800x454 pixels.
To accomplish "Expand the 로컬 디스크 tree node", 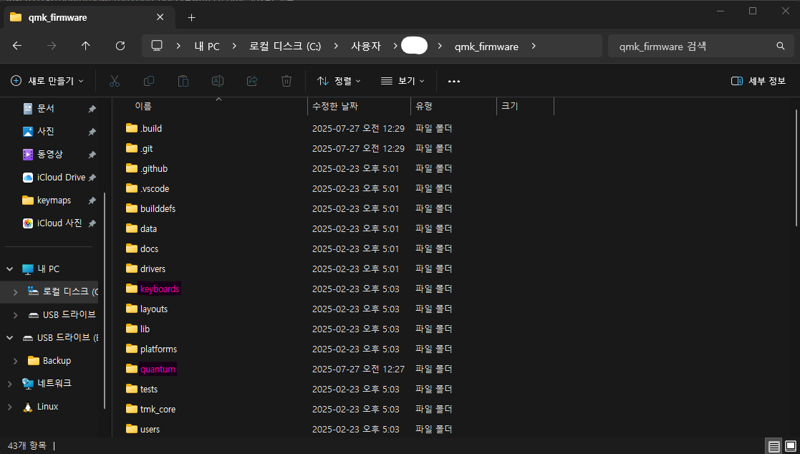I will (15, 292).
